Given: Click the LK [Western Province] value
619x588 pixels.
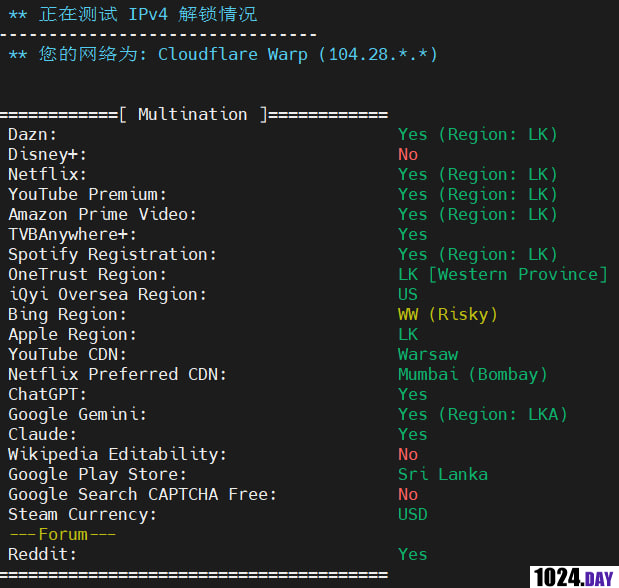Looking at the screenshot, I should 502,274.
